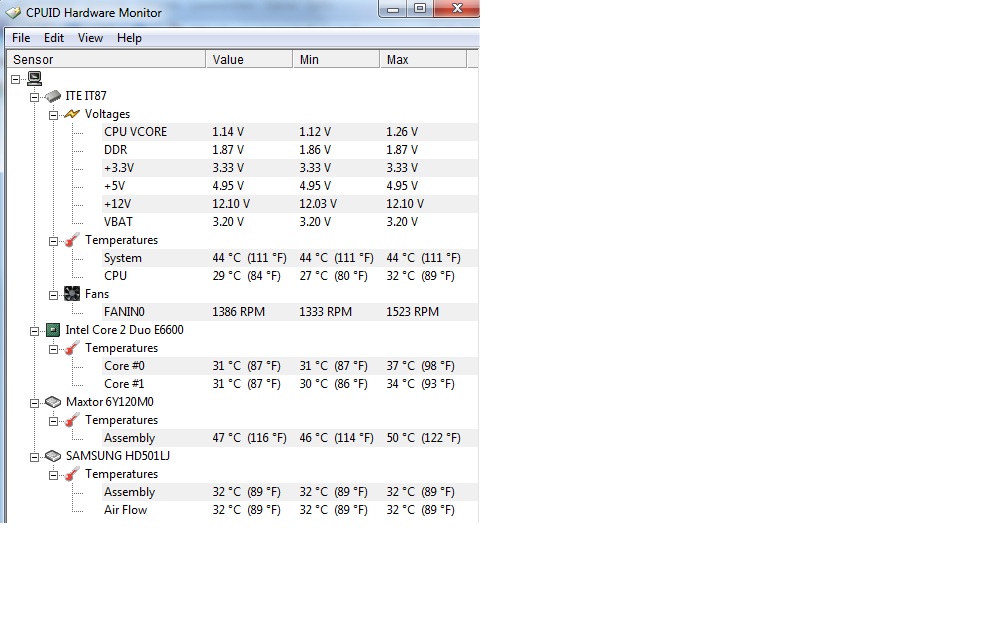Select the +5V row

point(290,186)
